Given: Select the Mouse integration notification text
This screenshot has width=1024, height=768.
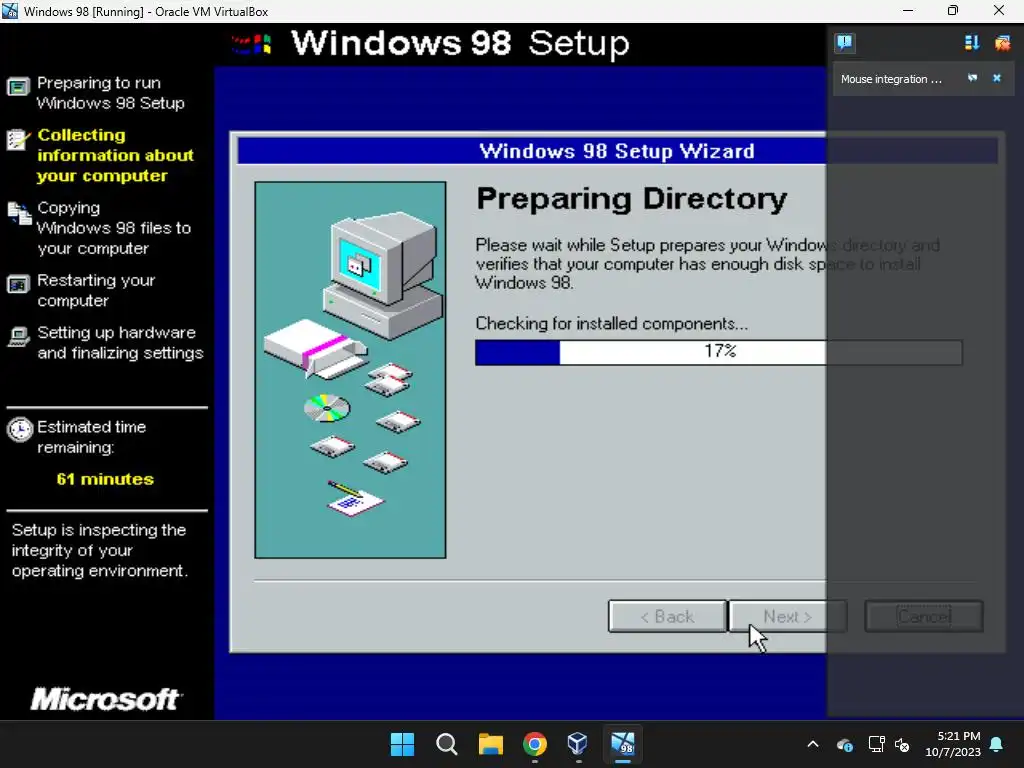Looking at the screenshot, I should [891, 79].
